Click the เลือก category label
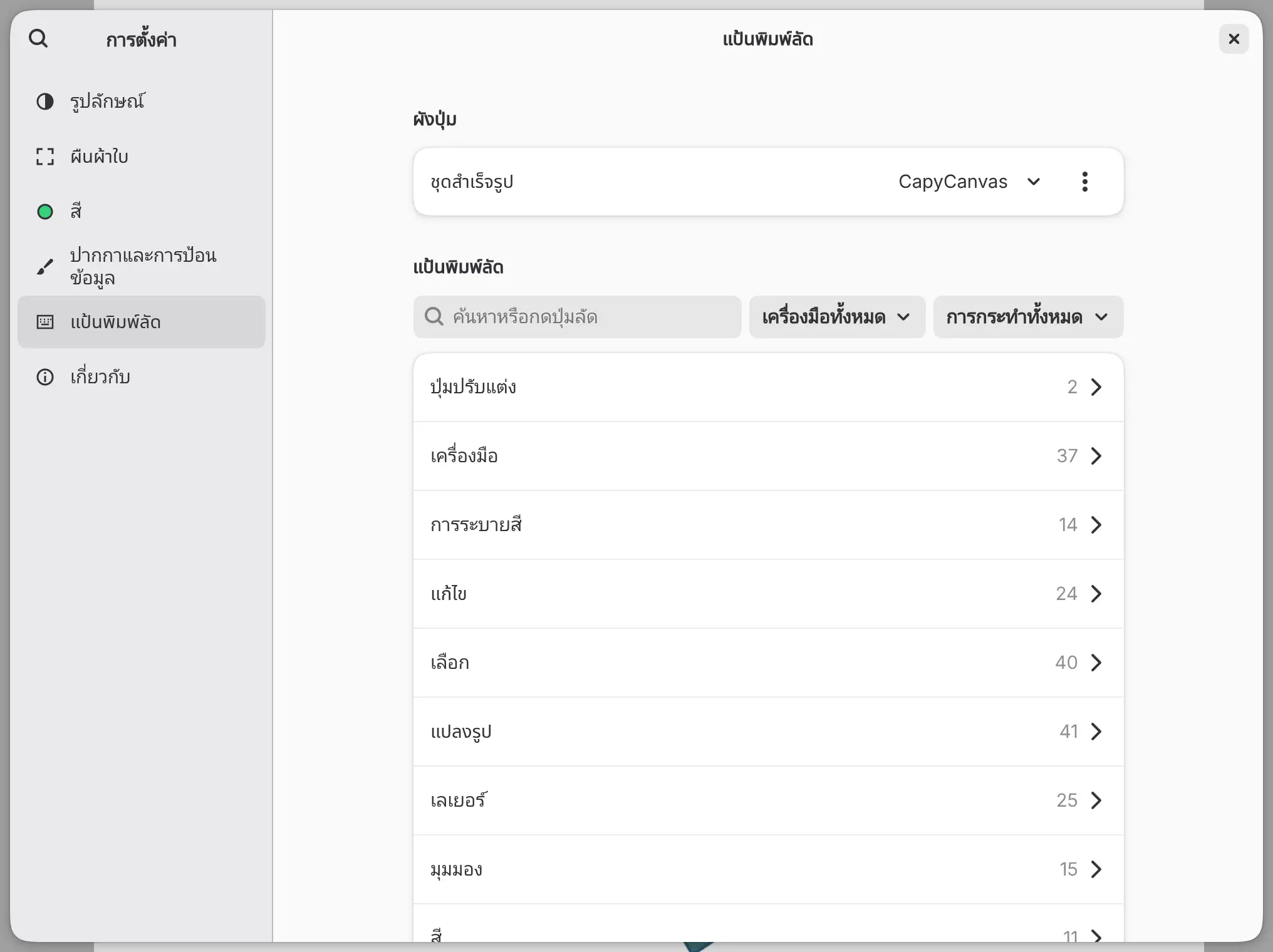The image size is (1273, 952). click(450, 663)
